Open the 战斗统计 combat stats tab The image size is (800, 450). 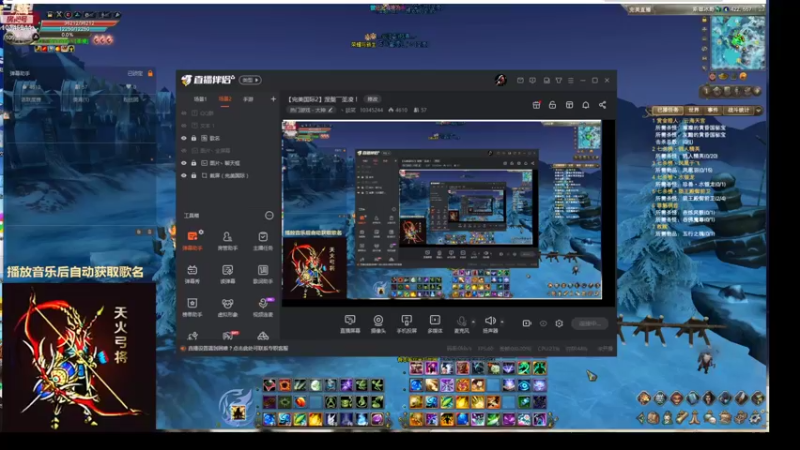point(738,110)
